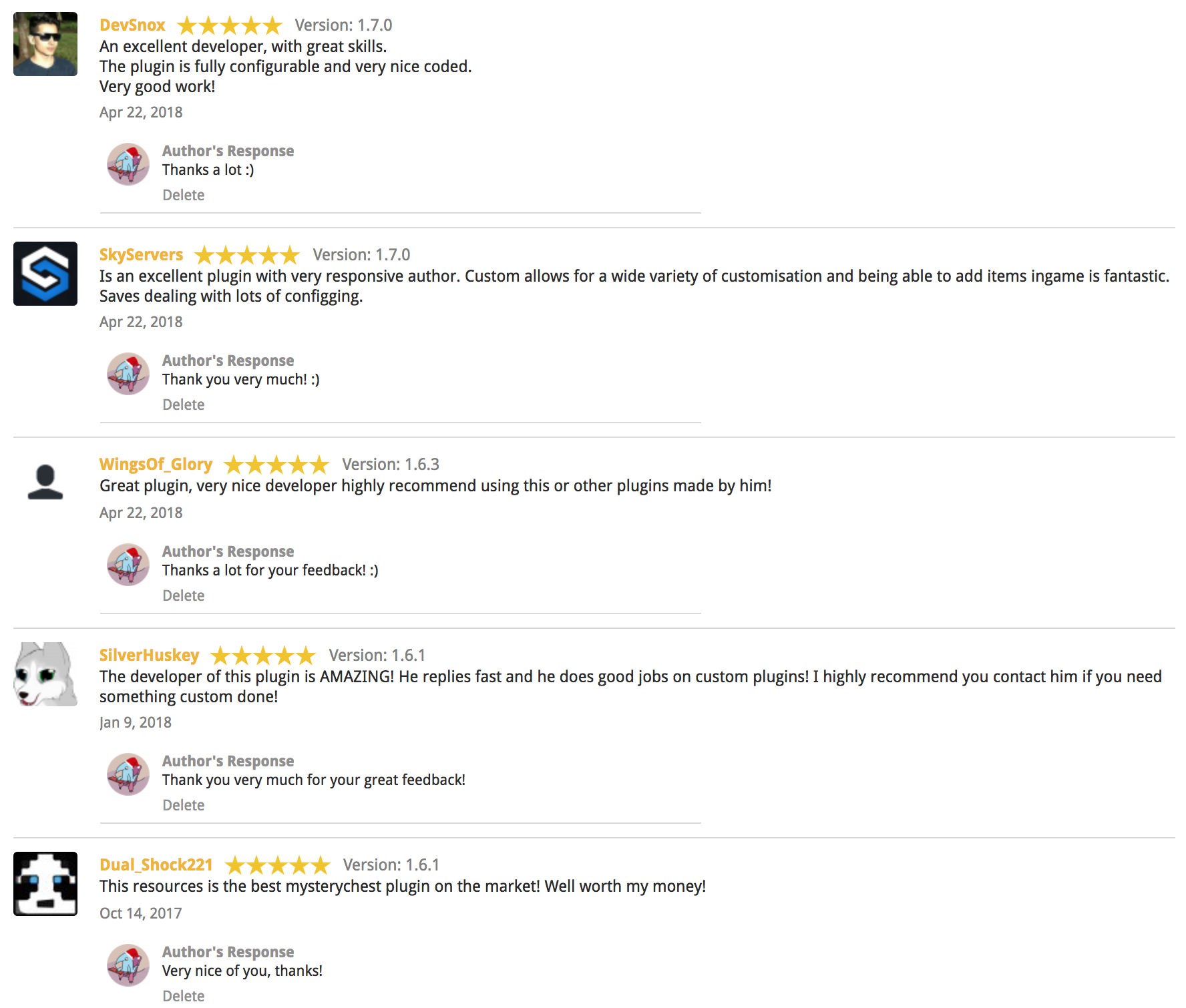Visit WingsOf_Glory's profile via username
1186x1008 pixels.
[156, 465]
